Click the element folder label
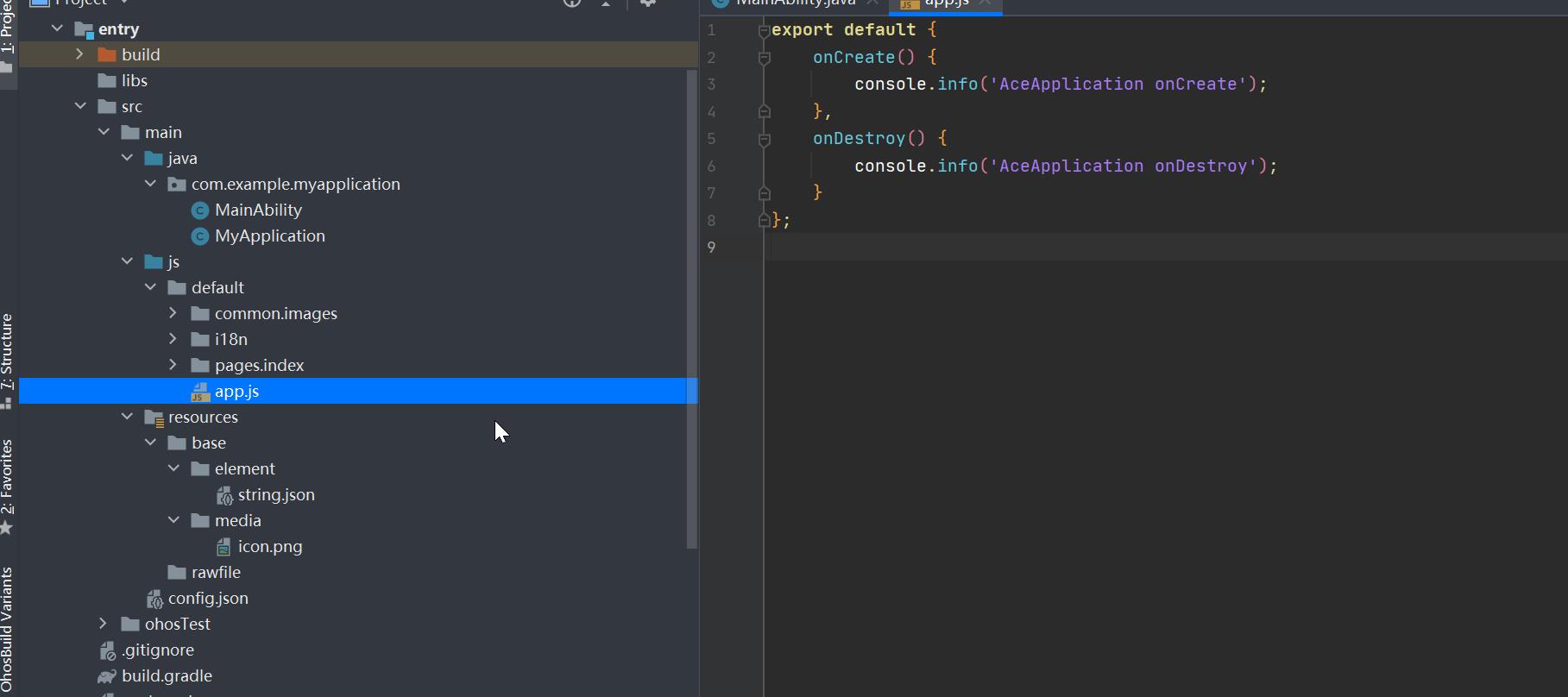 pos(245,468)
